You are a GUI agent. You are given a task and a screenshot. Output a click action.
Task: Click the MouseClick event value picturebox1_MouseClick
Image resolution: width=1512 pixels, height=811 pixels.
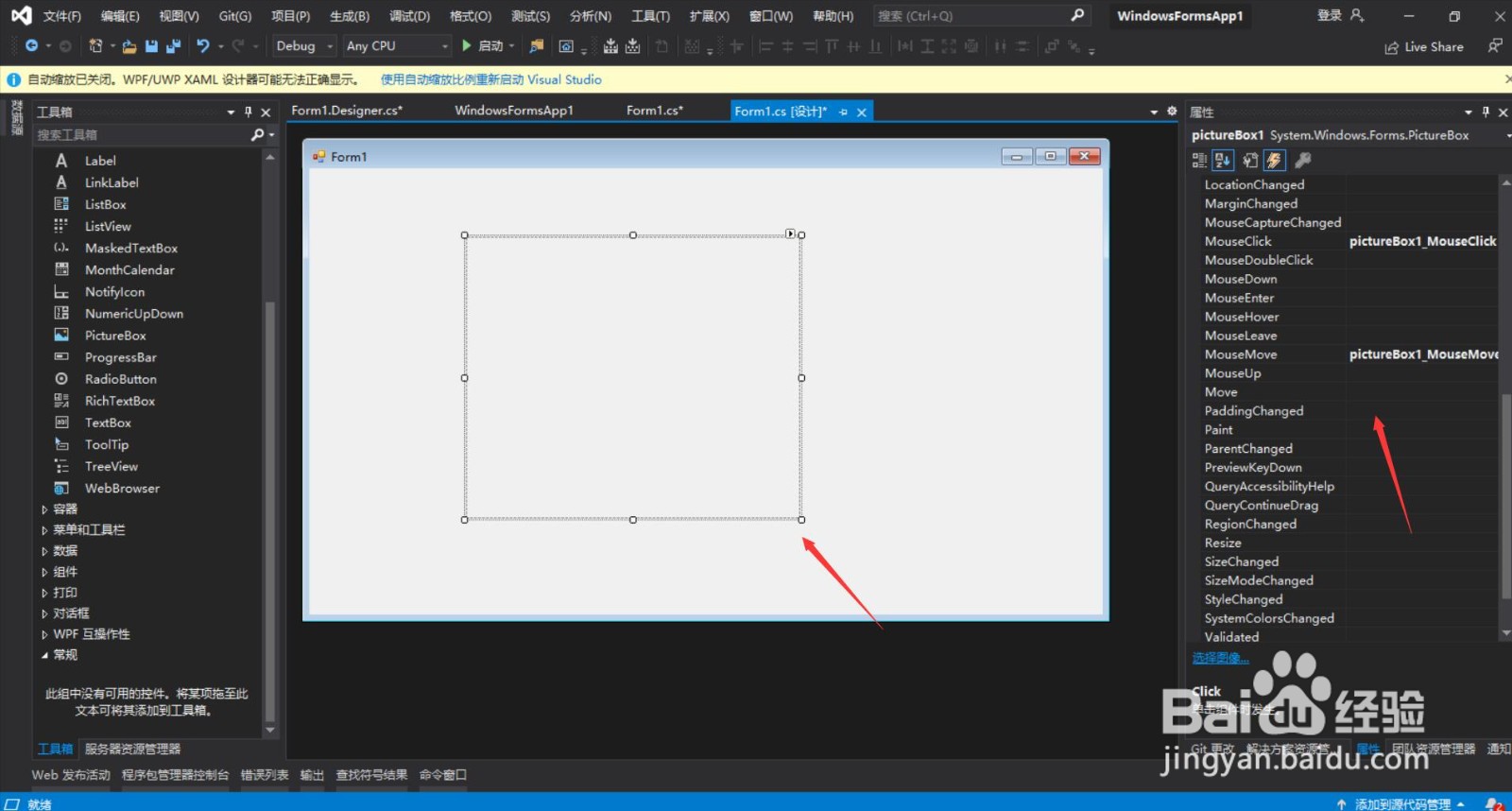[1422, 241]
